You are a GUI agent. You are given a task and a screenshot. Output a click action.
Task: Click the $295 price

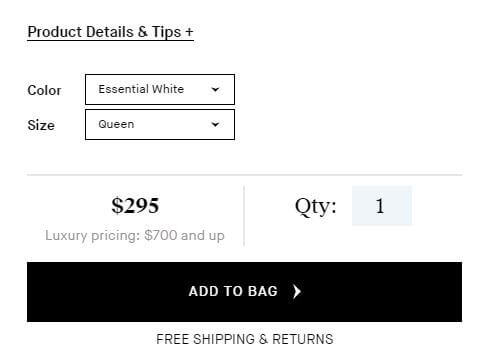click(135, 205)
